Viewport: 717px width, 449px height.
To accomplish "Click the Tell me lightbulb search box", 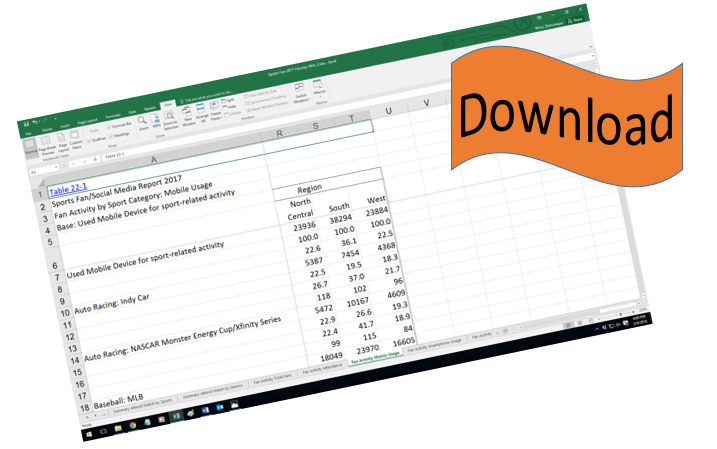I will [207, 96].
